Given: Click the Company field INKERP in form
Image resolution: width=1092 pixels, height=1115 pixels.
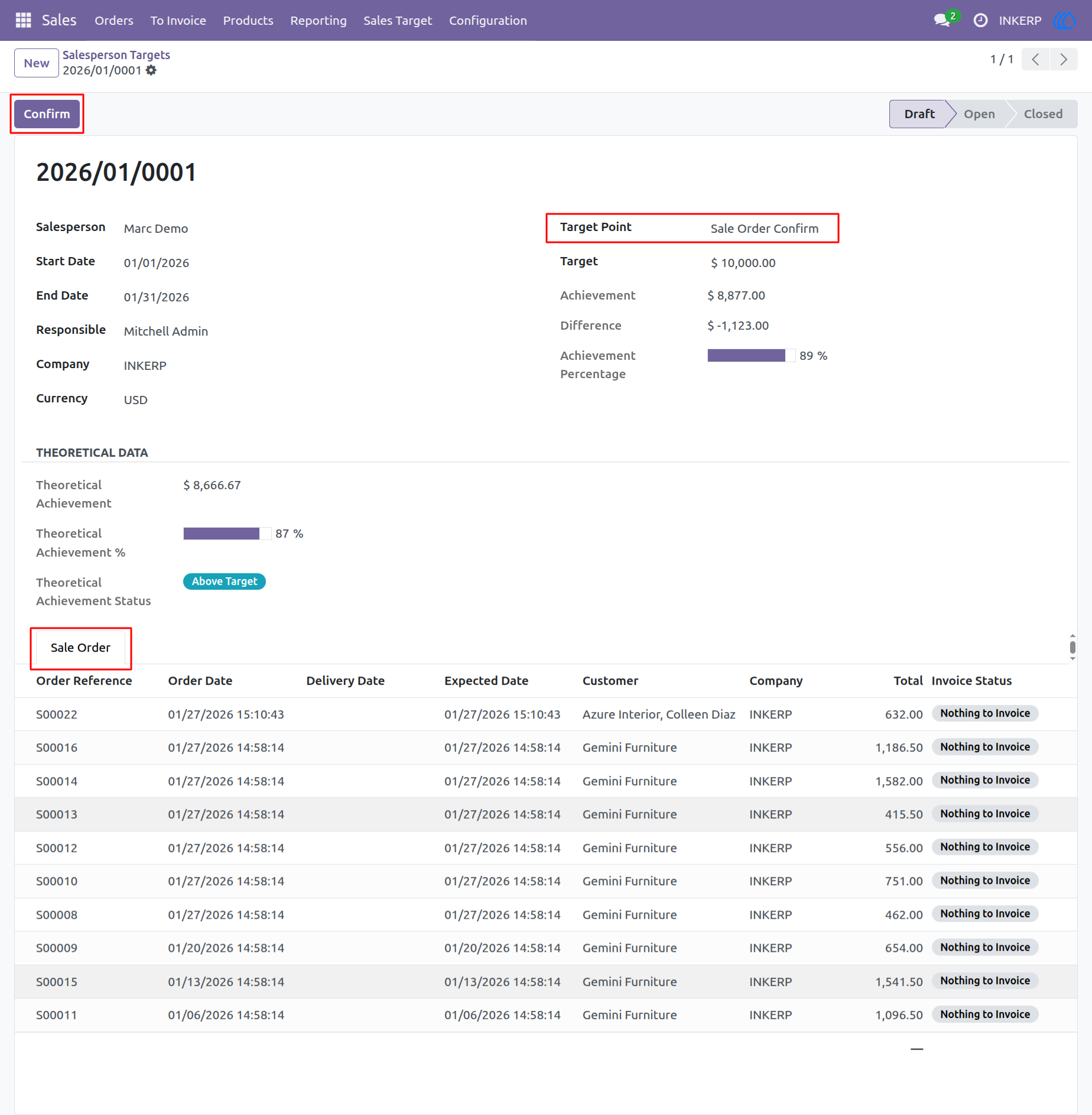Looking at the screenshot, I should 145,366.
